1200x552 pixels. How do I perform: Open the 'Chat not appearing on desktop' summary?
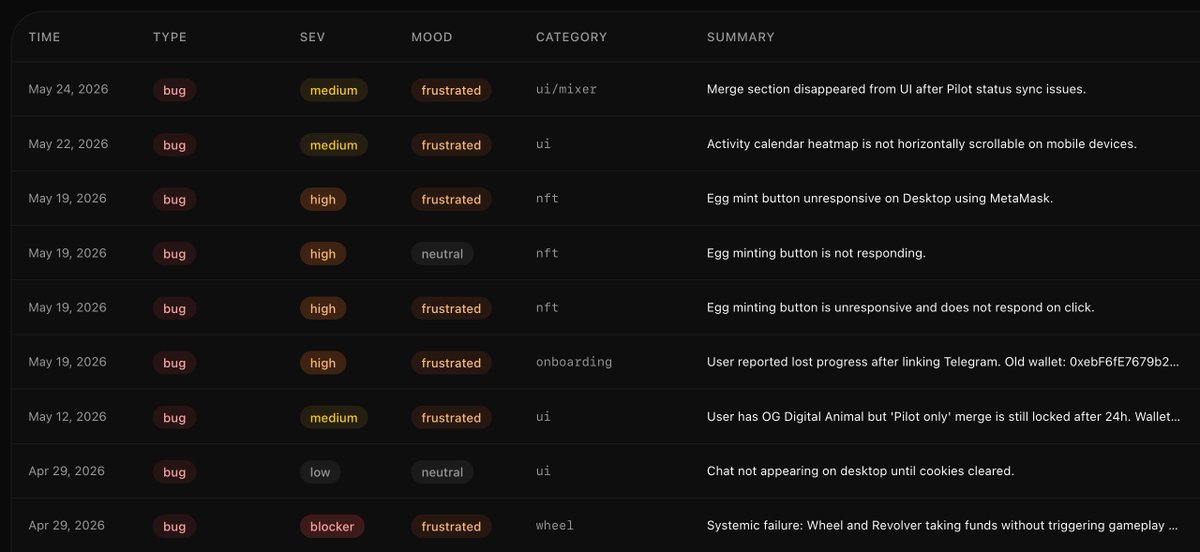[861, 472]
